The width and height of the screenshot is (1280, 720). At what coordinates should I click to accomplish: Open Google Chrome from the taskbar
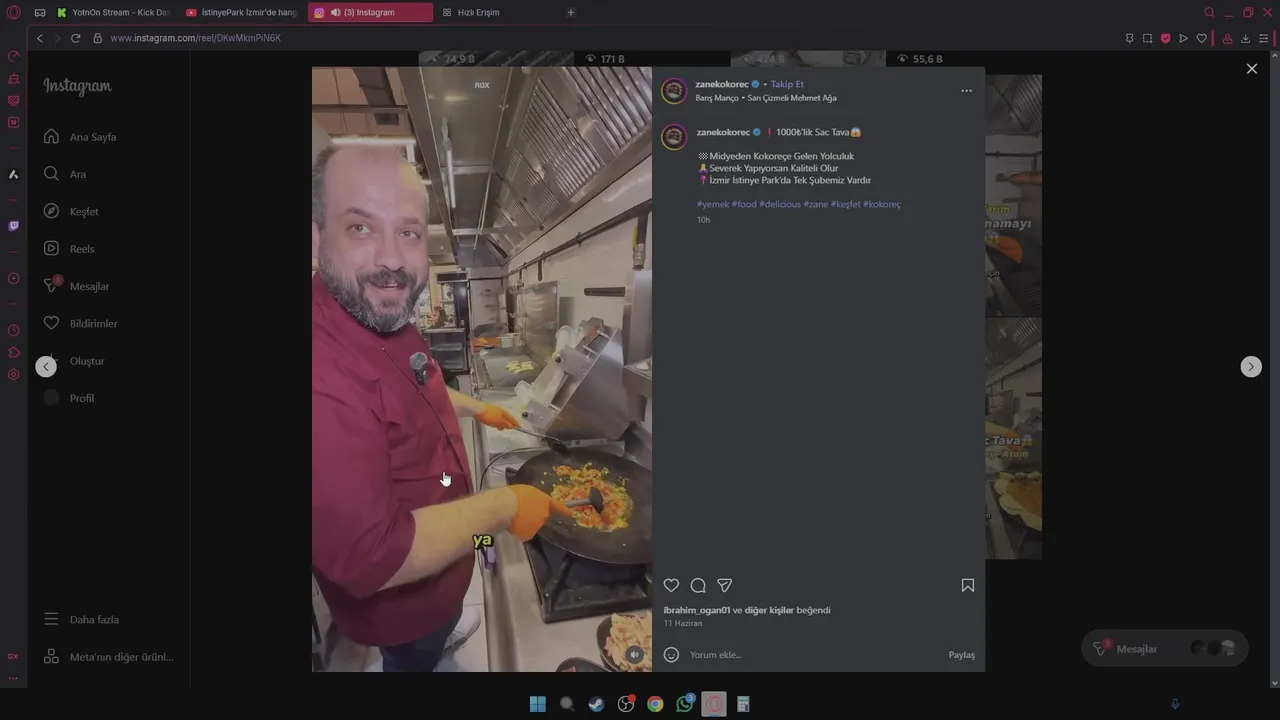(655, 704)
